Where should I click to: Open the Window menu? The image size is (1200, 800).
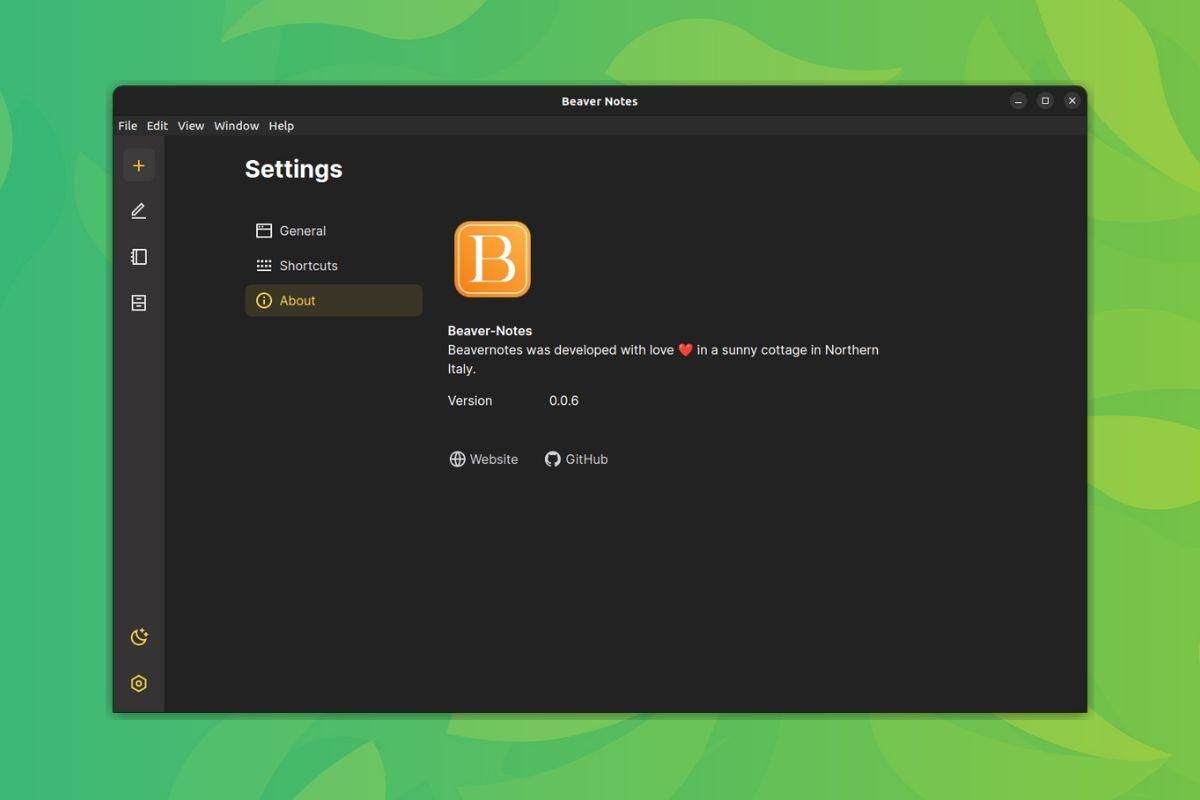tap(236, 125)
